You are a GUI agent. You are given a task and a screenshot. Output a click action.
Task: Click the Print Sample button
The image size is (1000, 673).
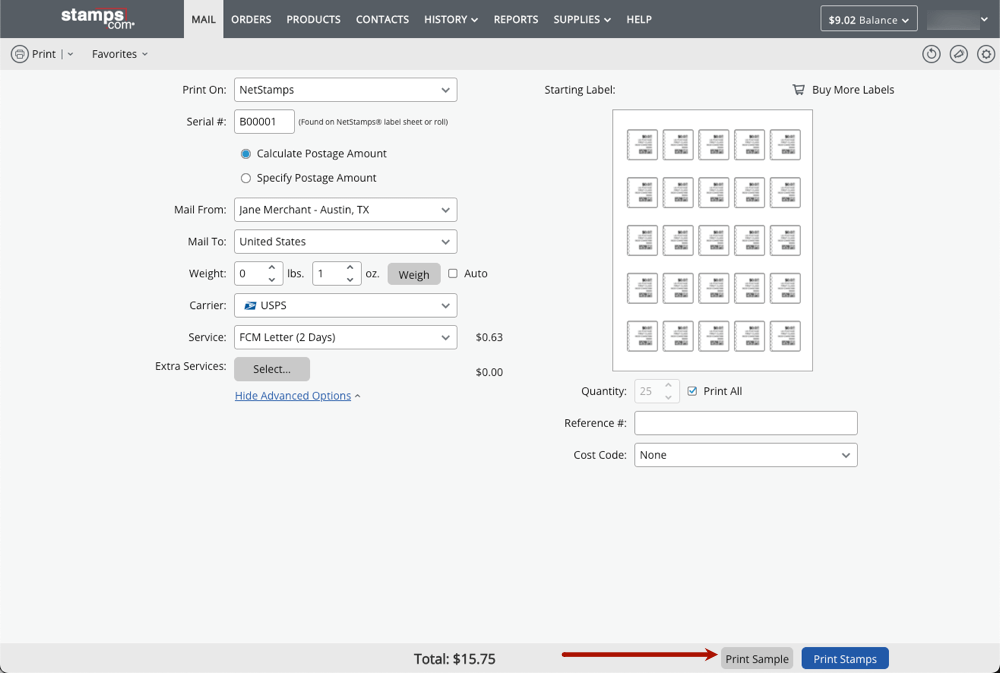[x=757, y=659]
